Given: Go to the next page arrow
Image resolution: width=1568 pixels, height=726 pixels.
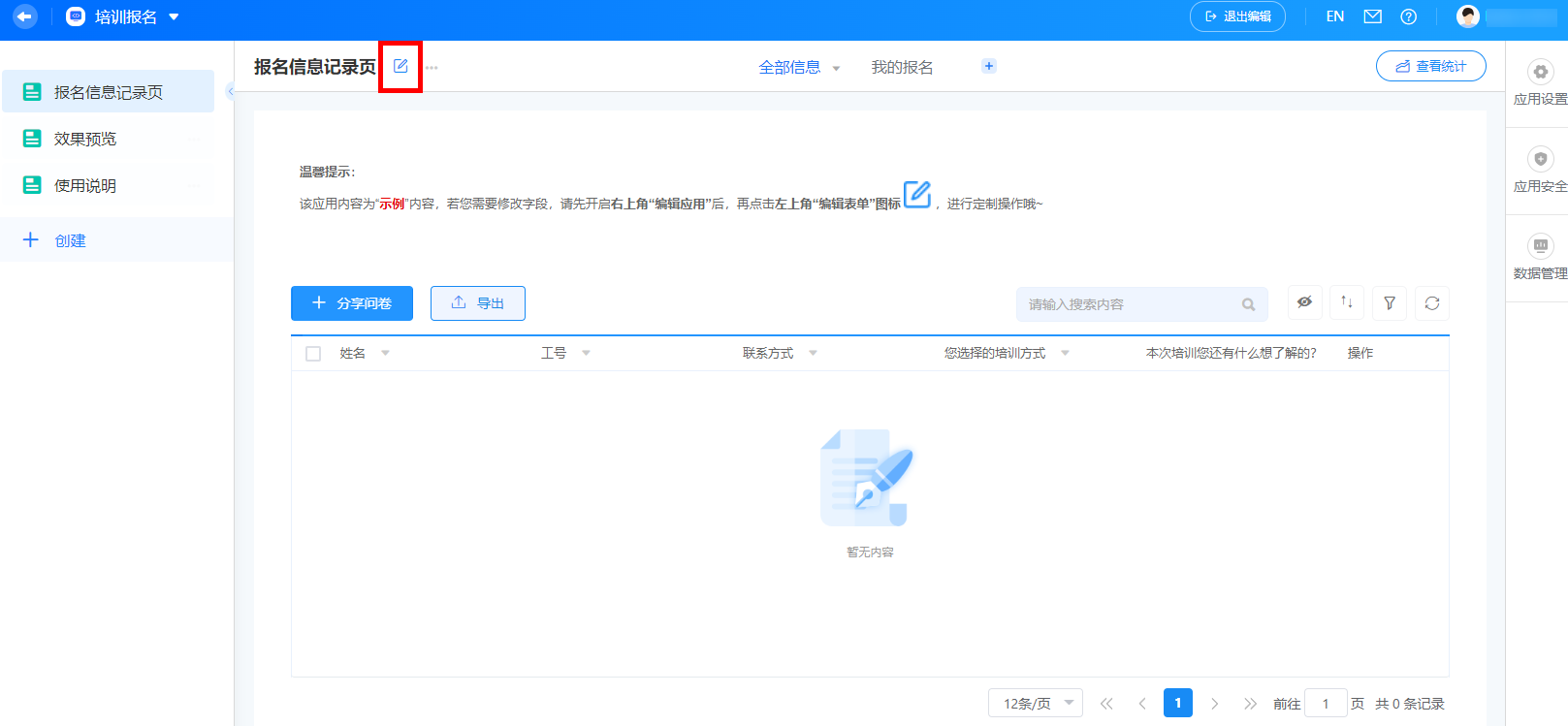Looking at the screenshot, I should coord(1214,704).
